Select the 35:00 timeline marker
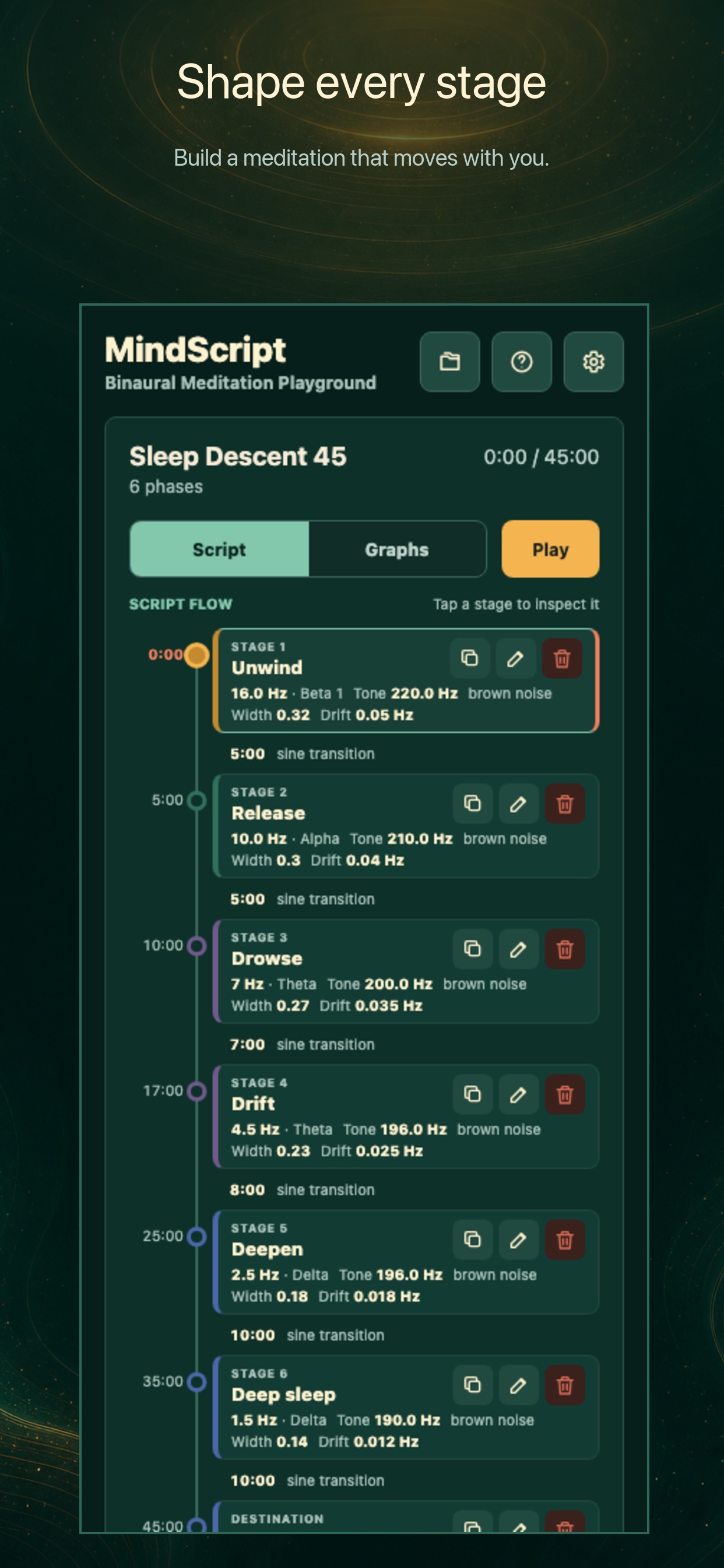The image size is (724, 1568). 196,1382
